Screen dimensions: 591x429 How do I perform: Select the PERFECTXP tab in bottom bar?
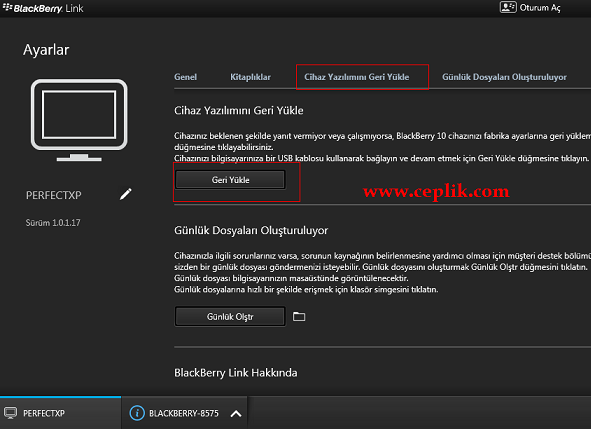coord(60,413)
